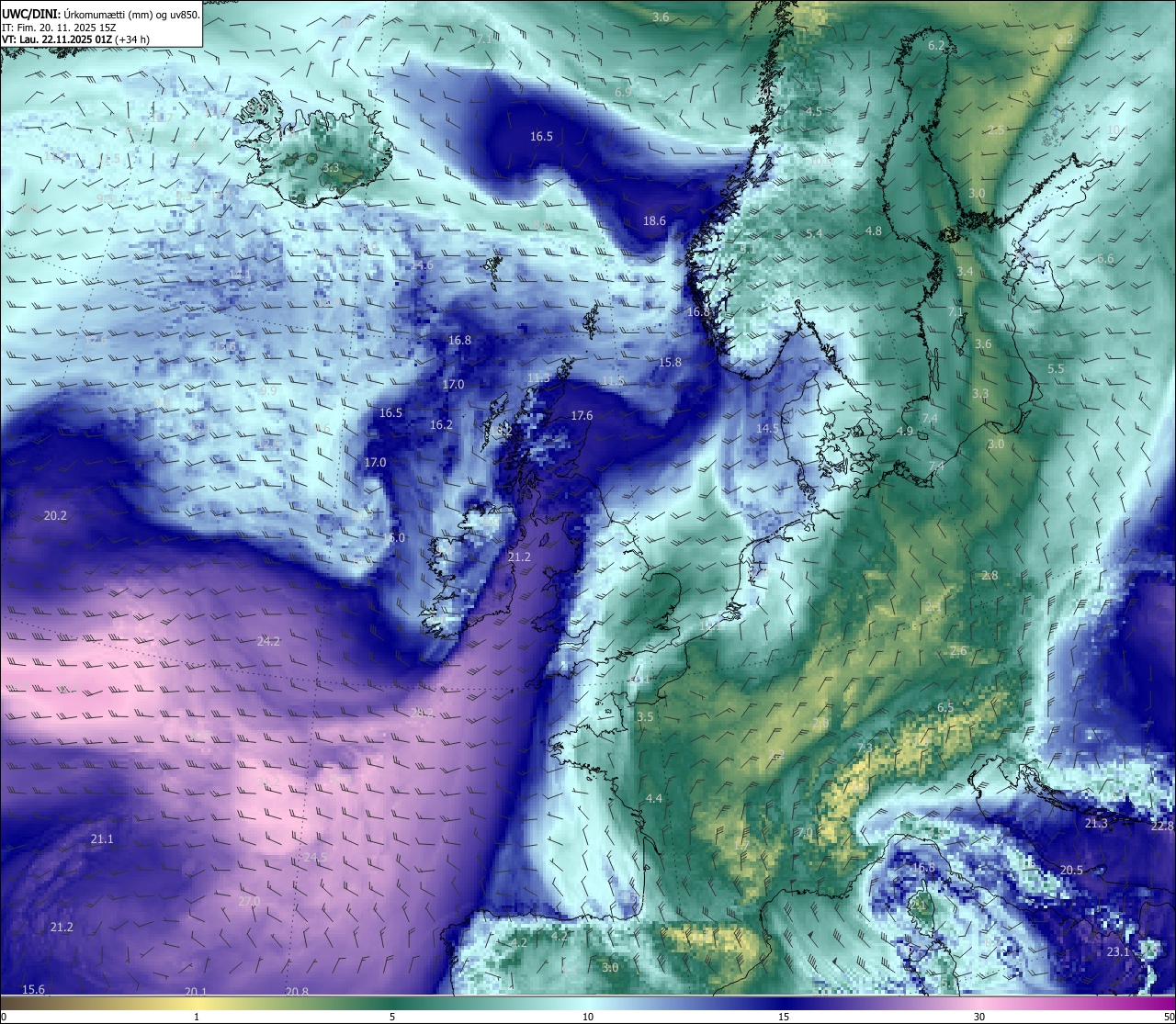Click the map value "14.5"
Screen dimensions: 1176x1024
[767, 429]
